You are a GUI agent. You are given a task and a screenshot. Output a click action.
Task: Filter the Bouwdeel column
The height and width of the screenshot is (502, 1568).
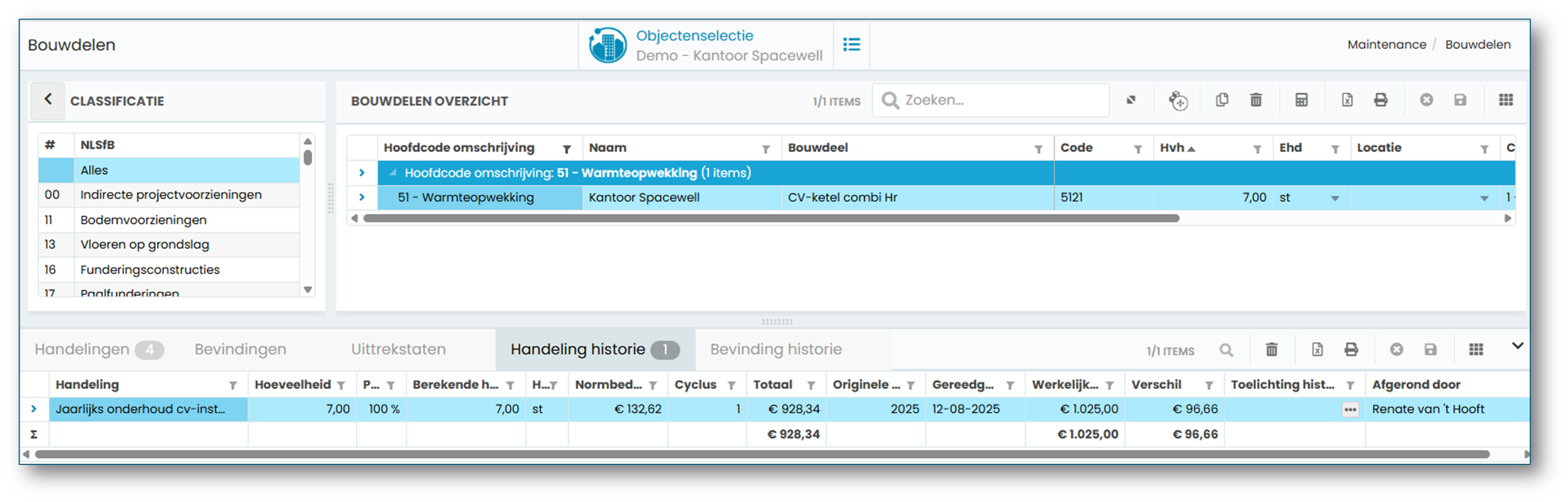[1038, 149]
